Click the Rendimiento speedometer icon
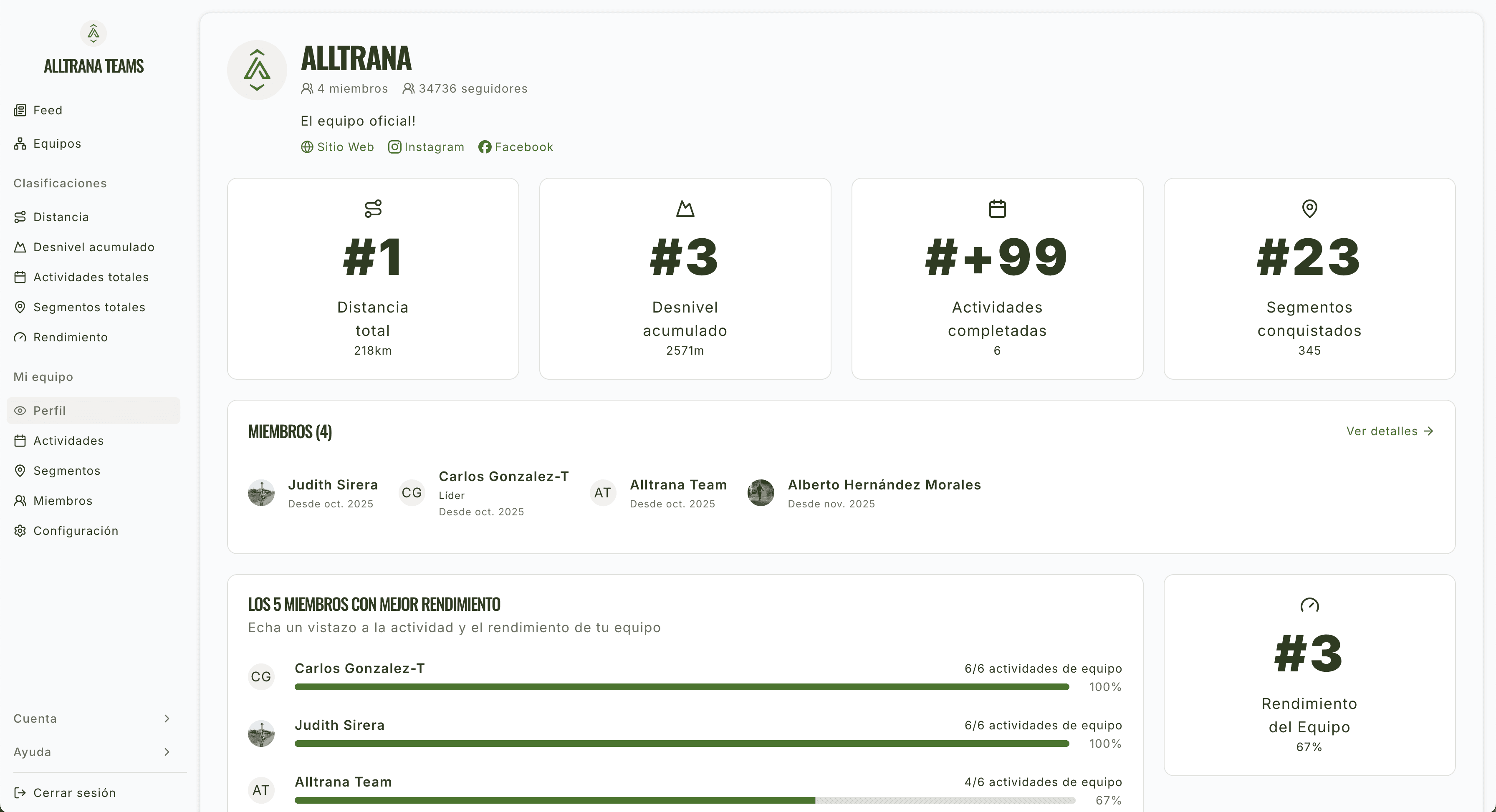 coord(20,337)
